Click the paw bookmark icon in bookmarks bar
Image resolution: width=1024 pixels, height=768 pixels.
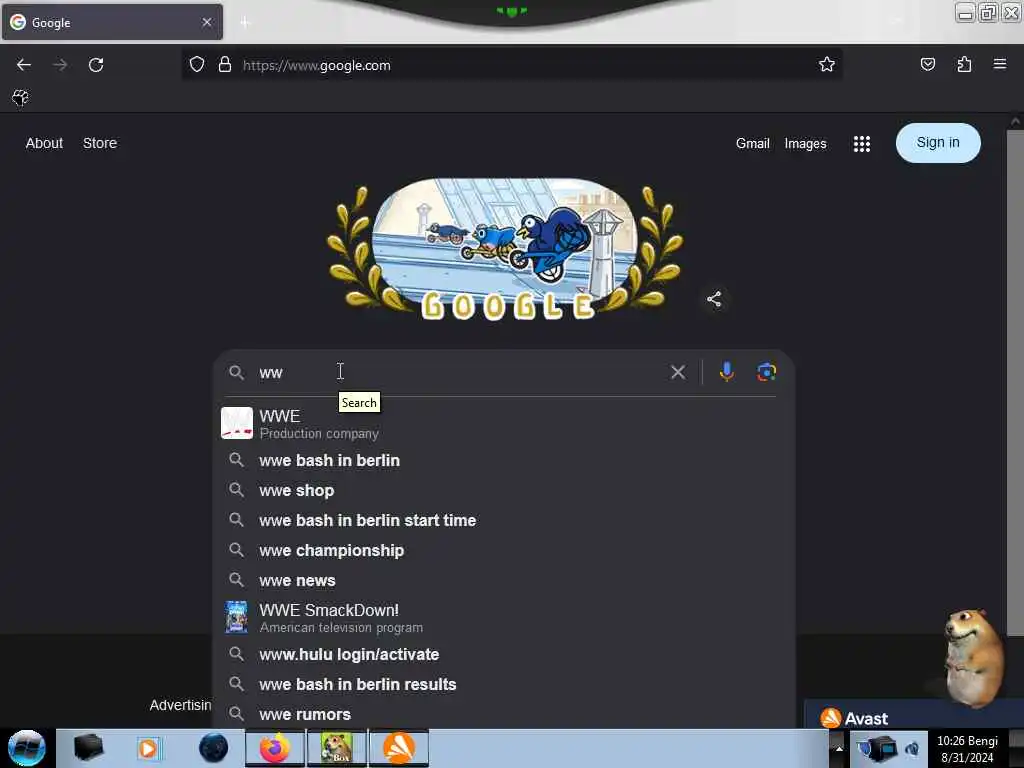pos(20,98)
